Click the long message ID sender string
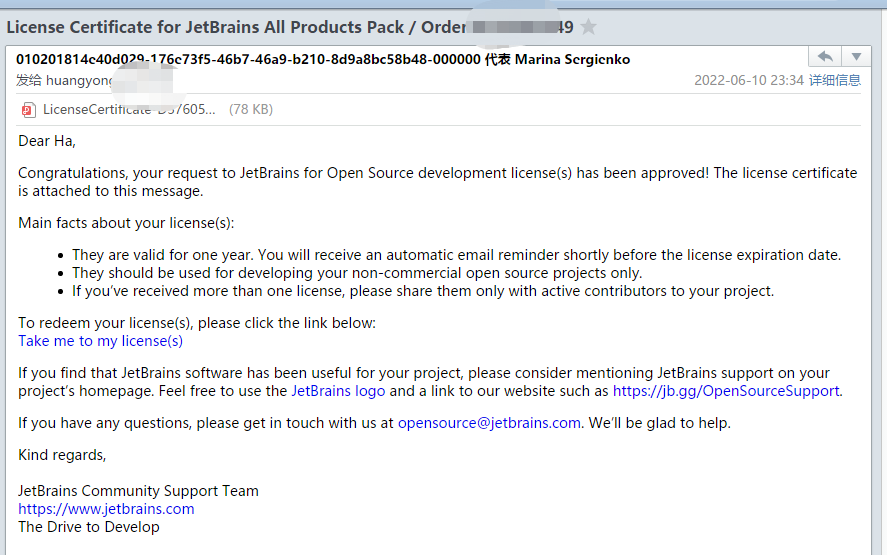The image size is (887, 555). 248,59
